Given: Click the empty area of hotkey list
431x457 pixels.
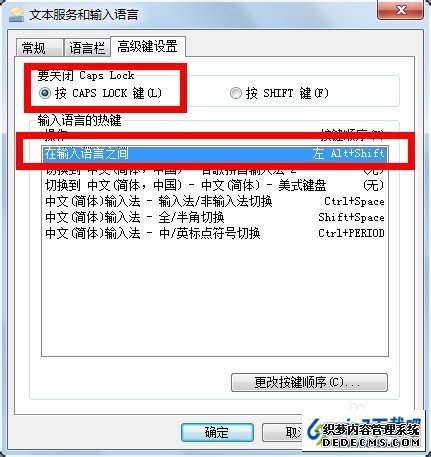Looking at the screenshot, I should (x=215, y=298).
